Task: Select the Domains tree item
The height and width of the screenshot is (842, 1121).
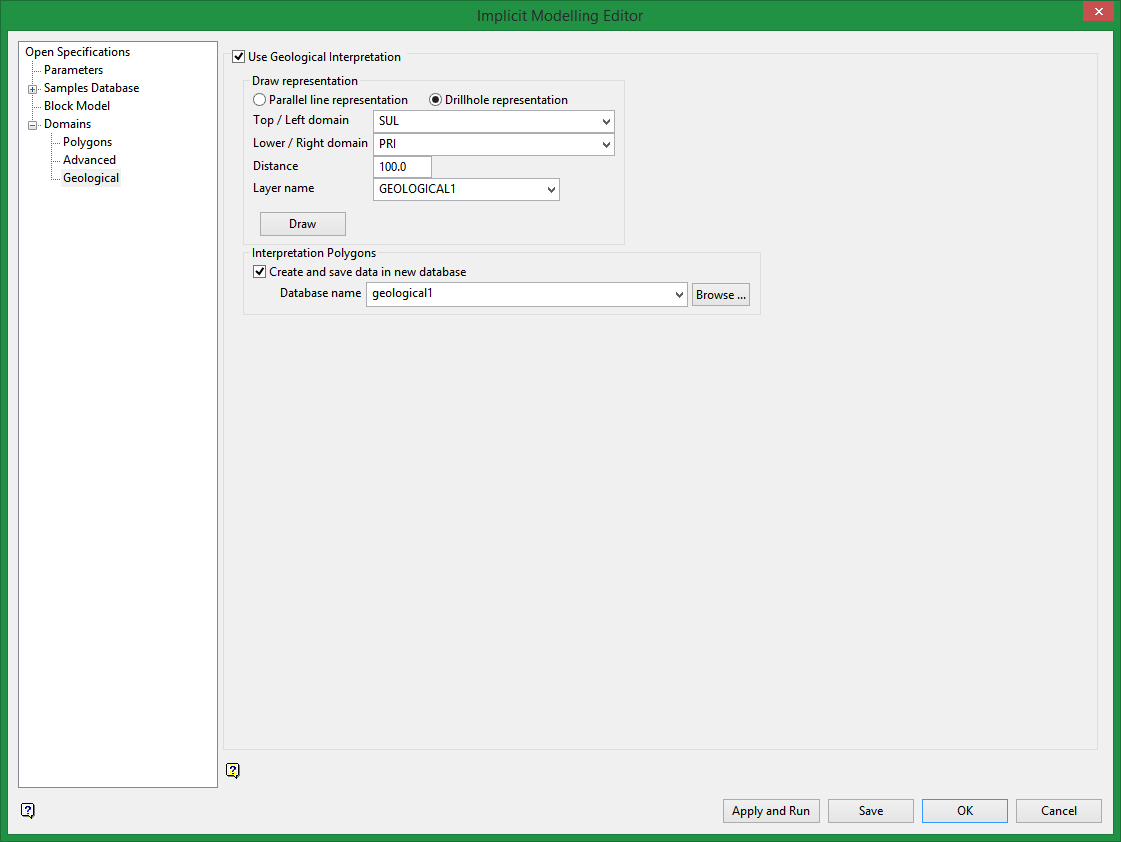Action: point(67,124)
